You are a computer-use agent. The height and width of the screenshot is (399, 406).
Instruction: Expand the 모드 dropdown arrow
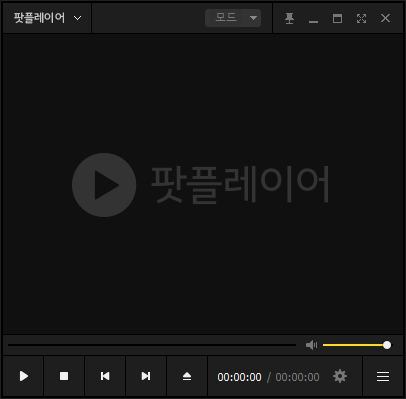(253, 18)
